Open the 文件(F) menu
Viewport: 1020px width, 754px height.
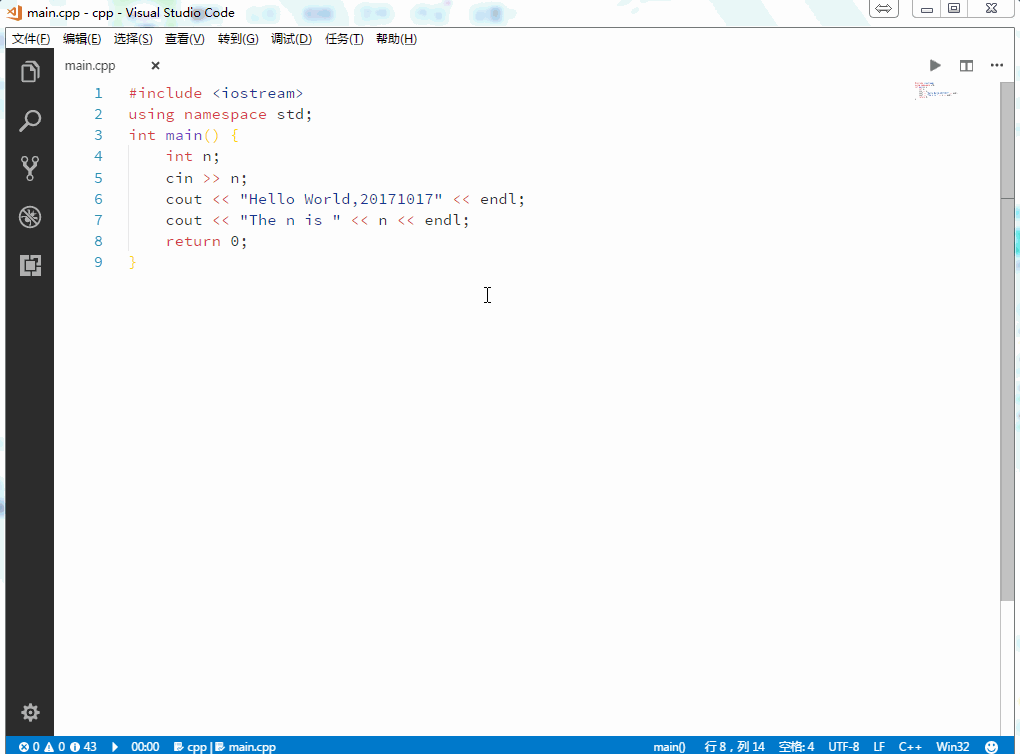(31, 39)
